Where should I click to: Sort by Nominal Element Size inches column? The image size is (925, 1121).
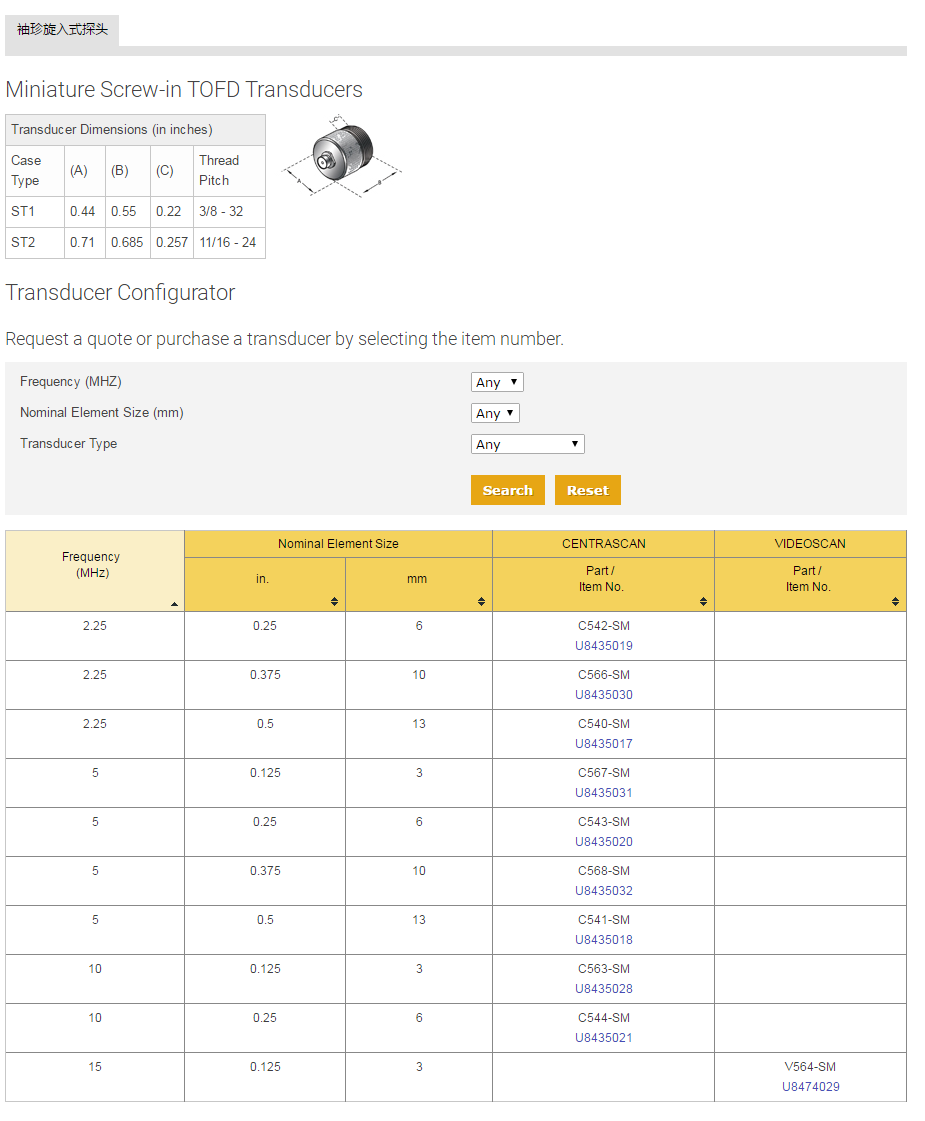[x=334, y=601]
